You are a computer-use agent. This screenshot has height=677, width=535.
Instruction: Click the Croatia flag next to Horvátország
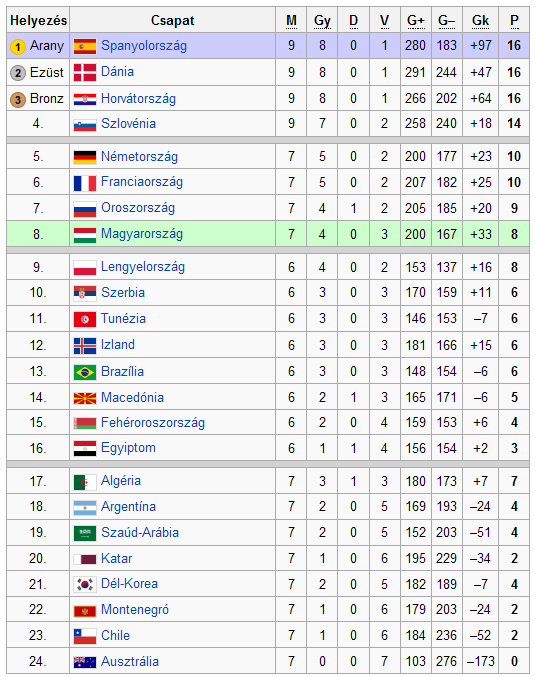tap(85, 99)
